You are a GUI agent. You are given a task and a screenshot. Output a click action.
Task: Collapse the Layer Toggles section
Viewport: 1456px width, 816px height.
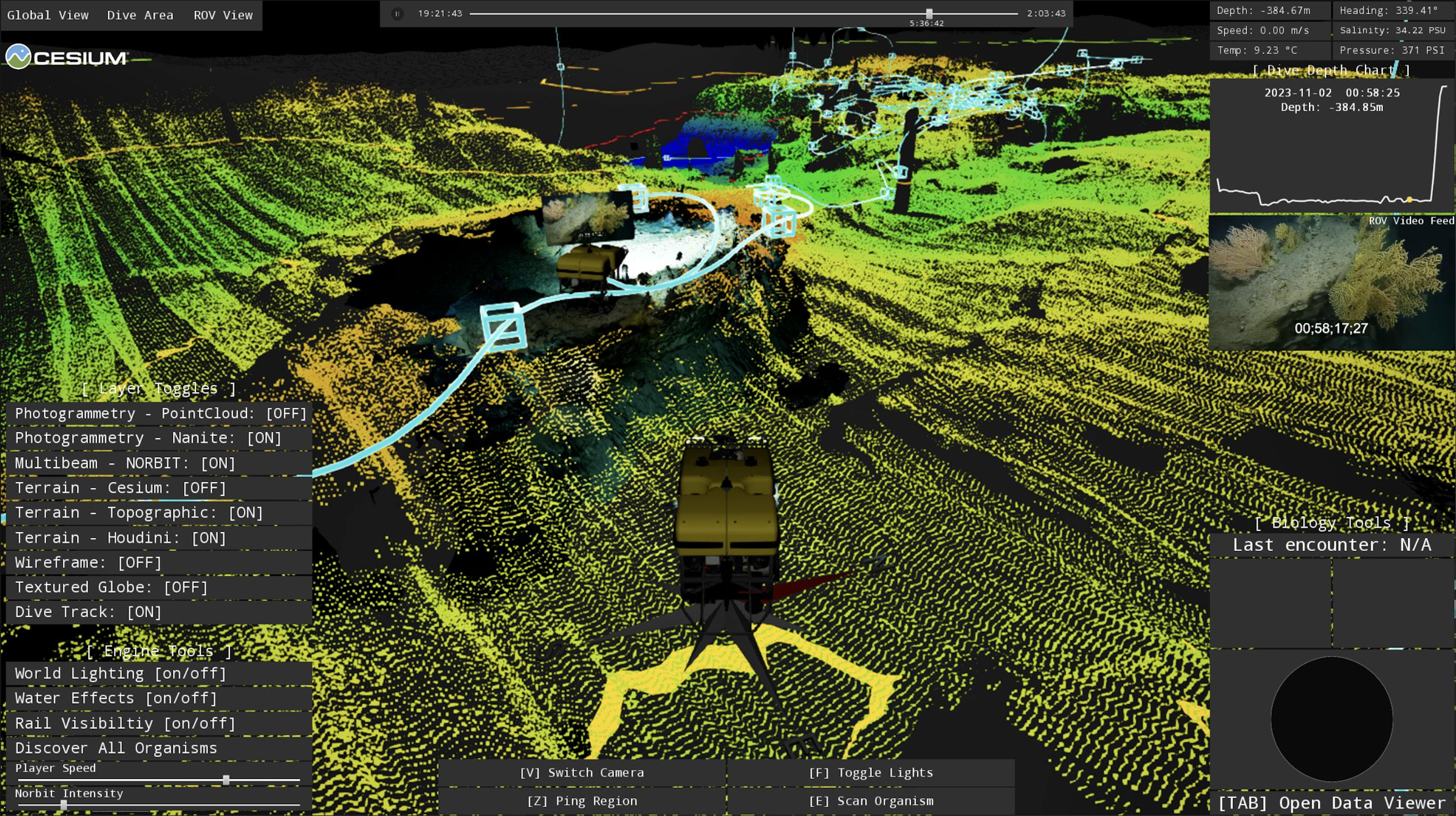pyautogui.click(x=160, y=388)
